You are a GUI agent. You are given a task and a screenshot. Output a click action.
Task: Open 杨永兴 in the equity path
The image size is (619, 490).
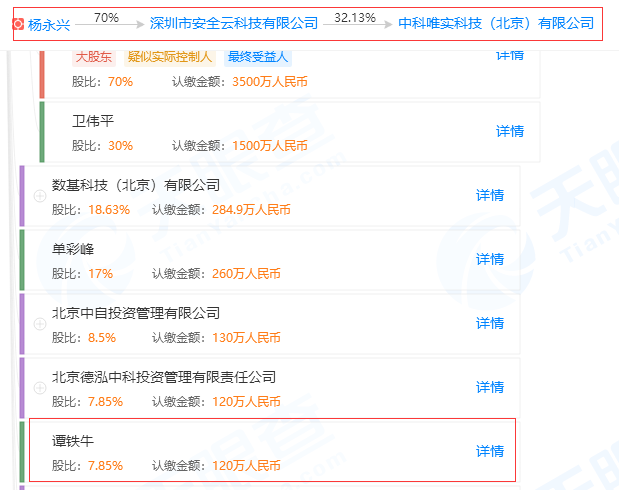click(49, 23)
